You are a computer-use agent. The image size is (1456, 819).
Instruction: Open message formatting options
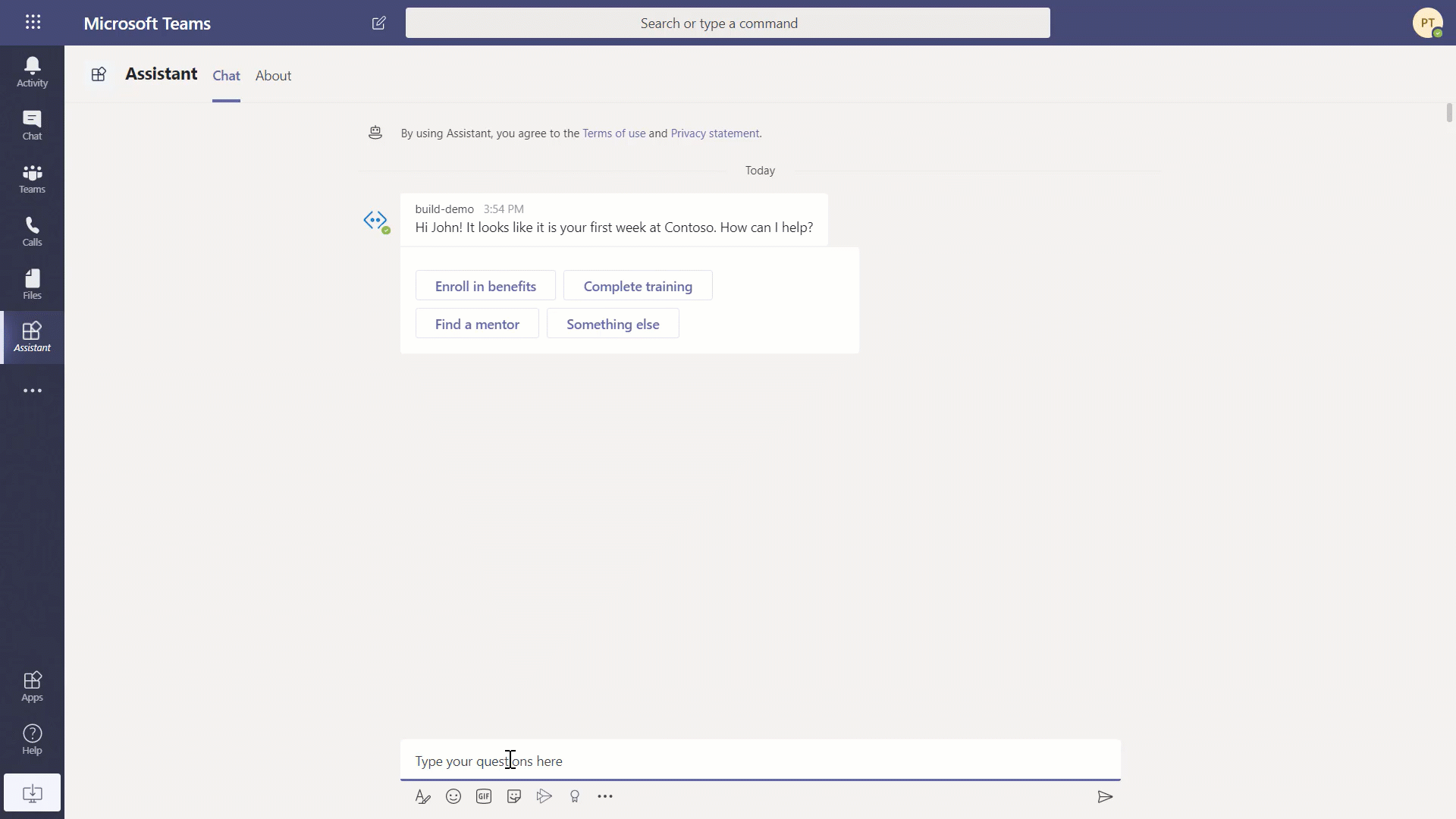pyautogui.click(x=423, y=796)
